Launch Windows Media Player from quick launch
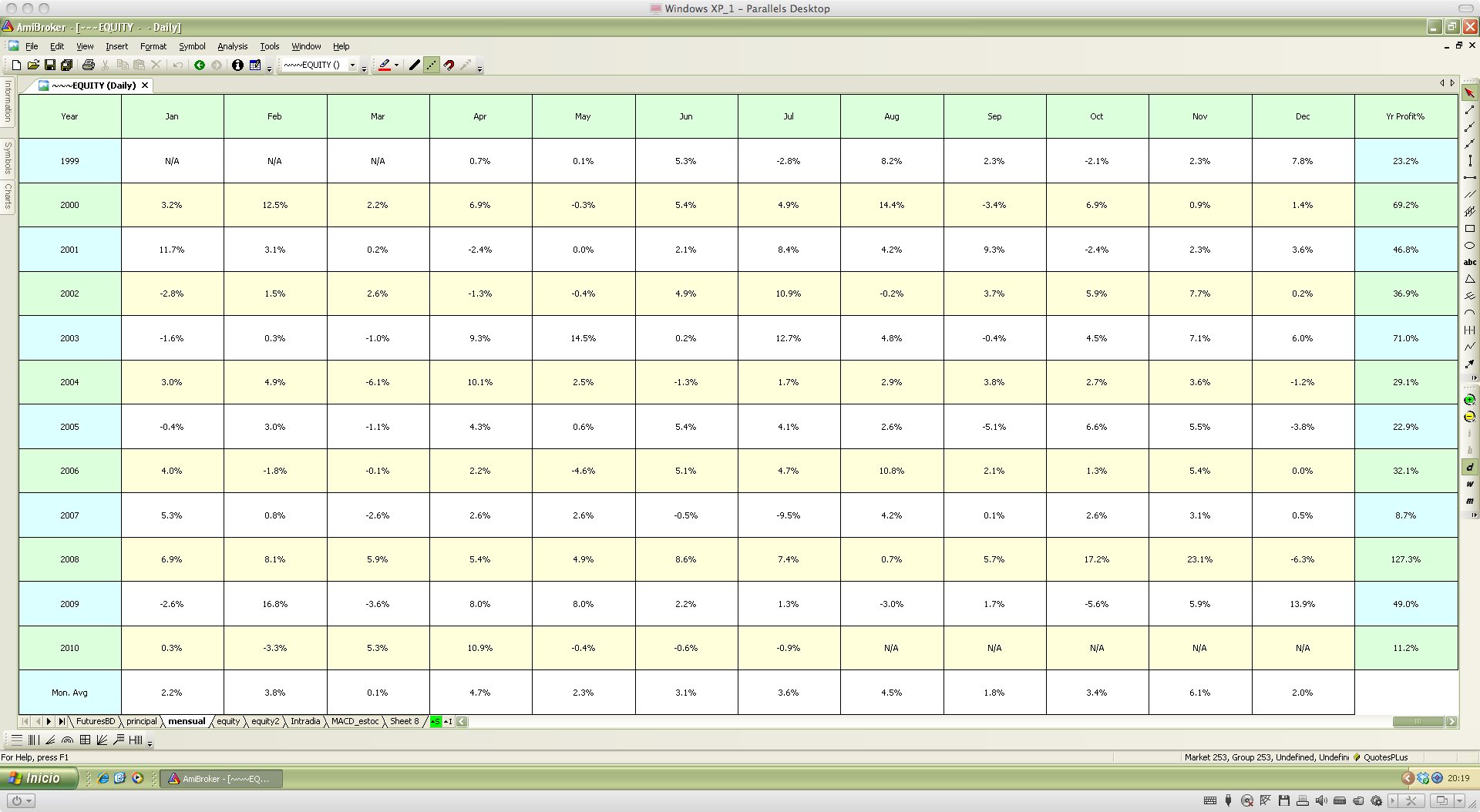 coord(138,779)
